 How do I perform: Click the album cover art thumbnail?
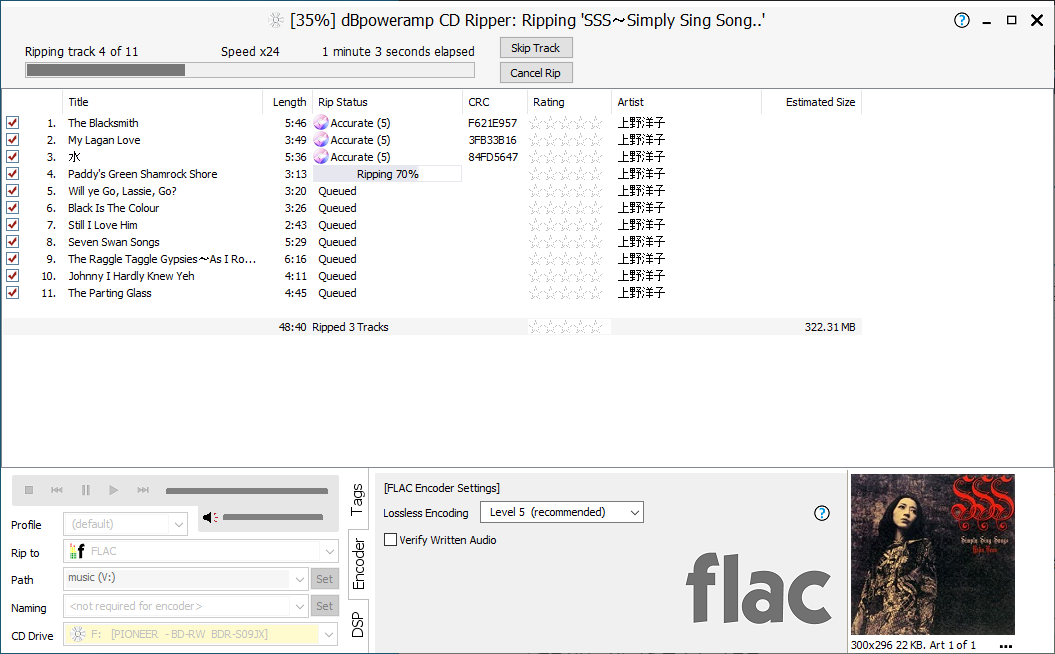(x=933, y=554)
